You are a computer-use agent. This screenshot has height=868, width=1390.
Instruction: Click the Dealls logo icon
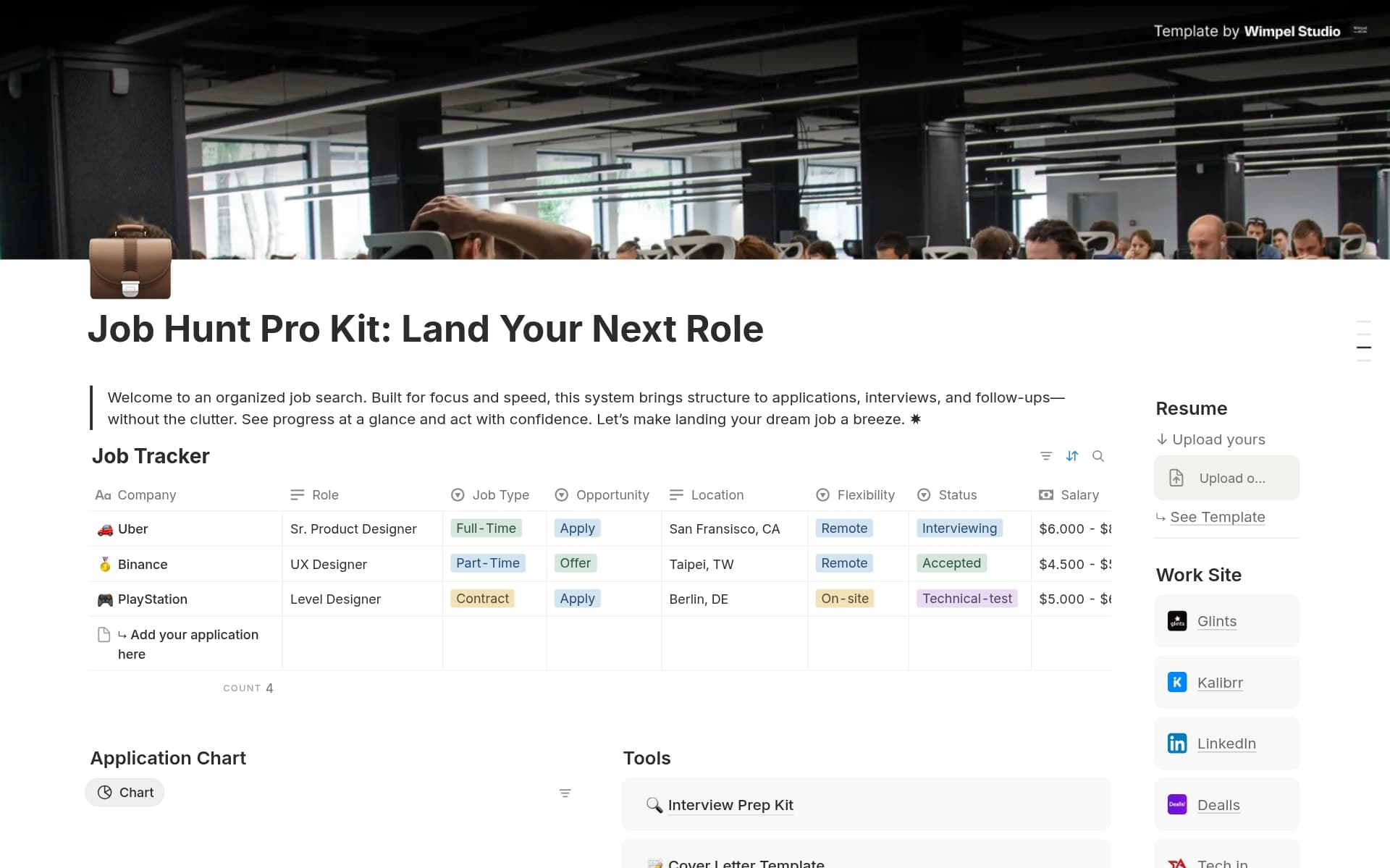pyautogui.click(x=1177, y=805)
